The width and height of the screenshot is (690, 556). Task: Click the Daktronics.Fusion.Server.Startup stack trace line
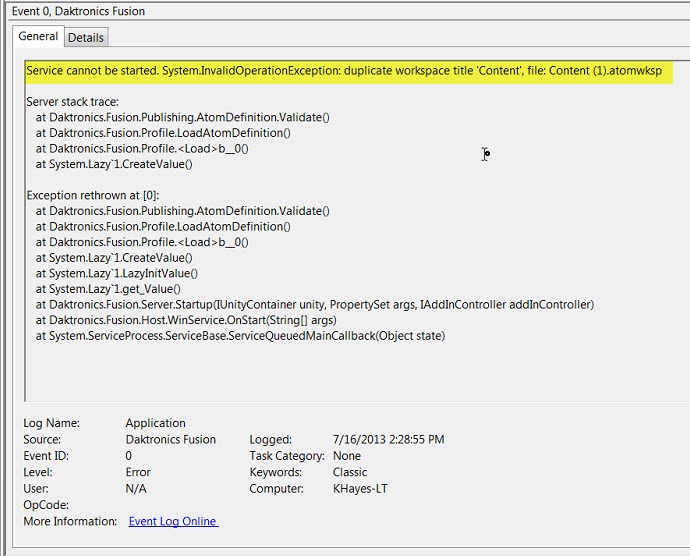pos(314,304)
